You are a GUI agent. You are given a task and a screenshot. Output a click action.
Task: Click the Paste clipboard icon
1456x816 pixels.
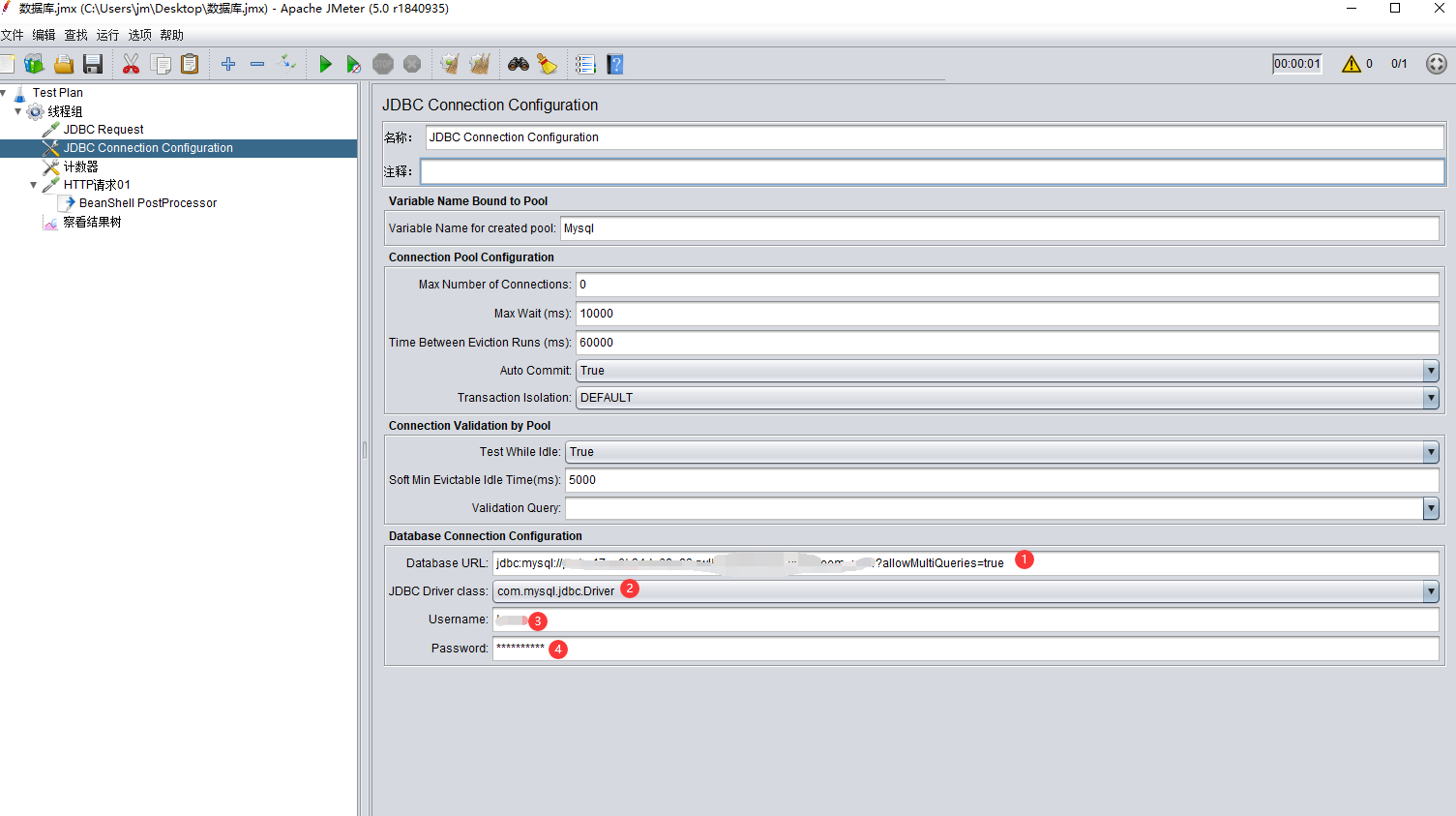coord(190,64)
